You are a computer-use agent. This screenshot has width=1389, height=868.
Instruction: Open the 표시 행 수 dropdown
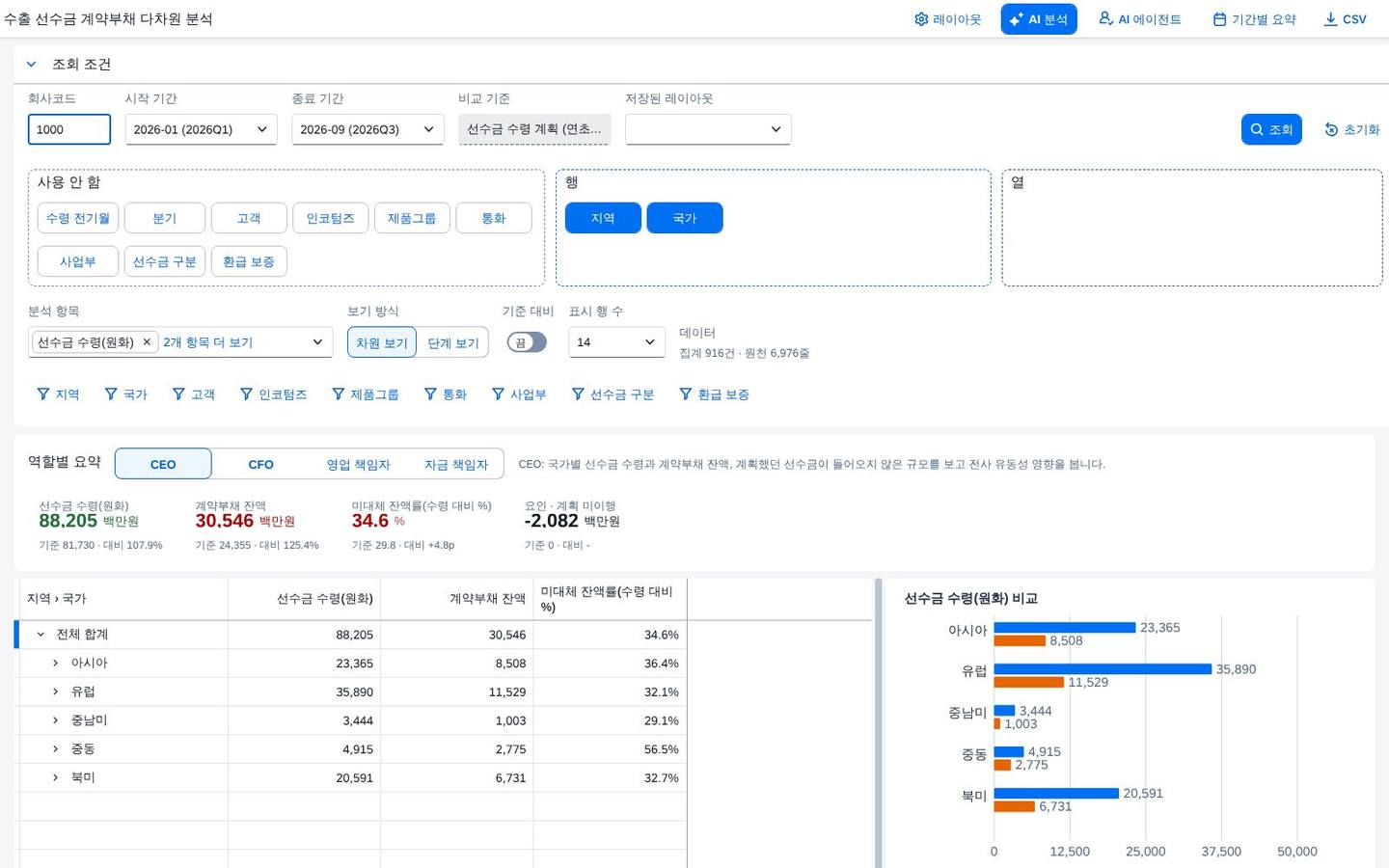click(x=616, y=342)
